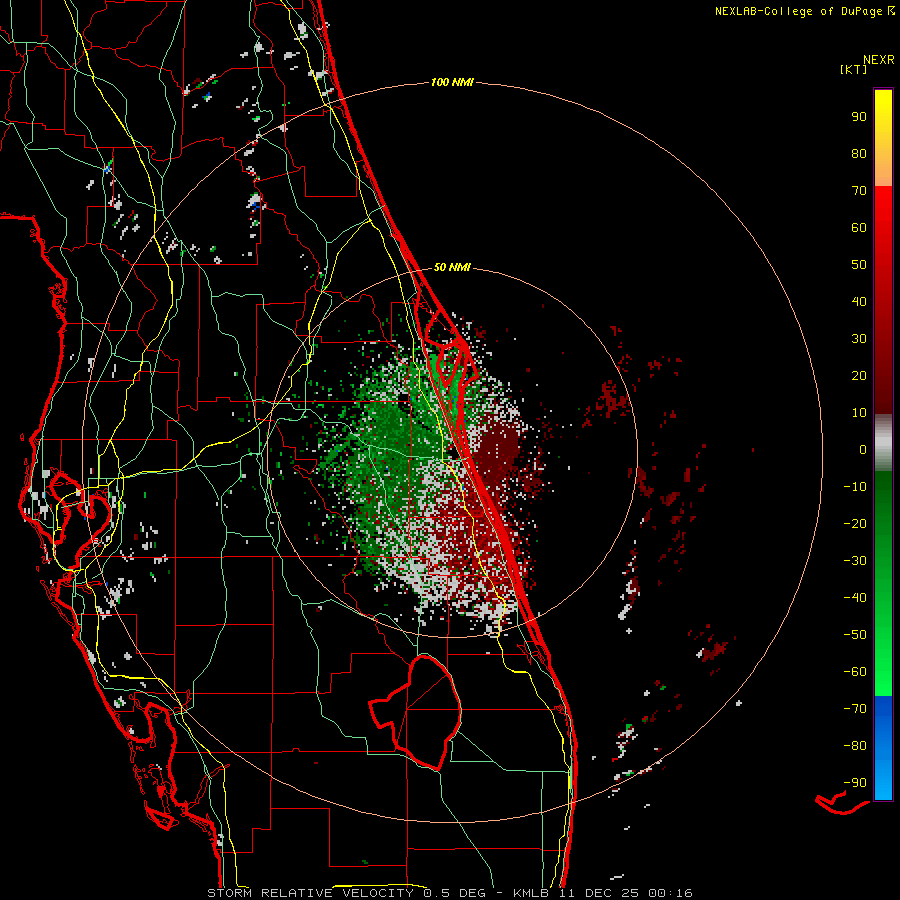Click the 0 scale value
The image size is (900, 900).
(x=863, y=450)
